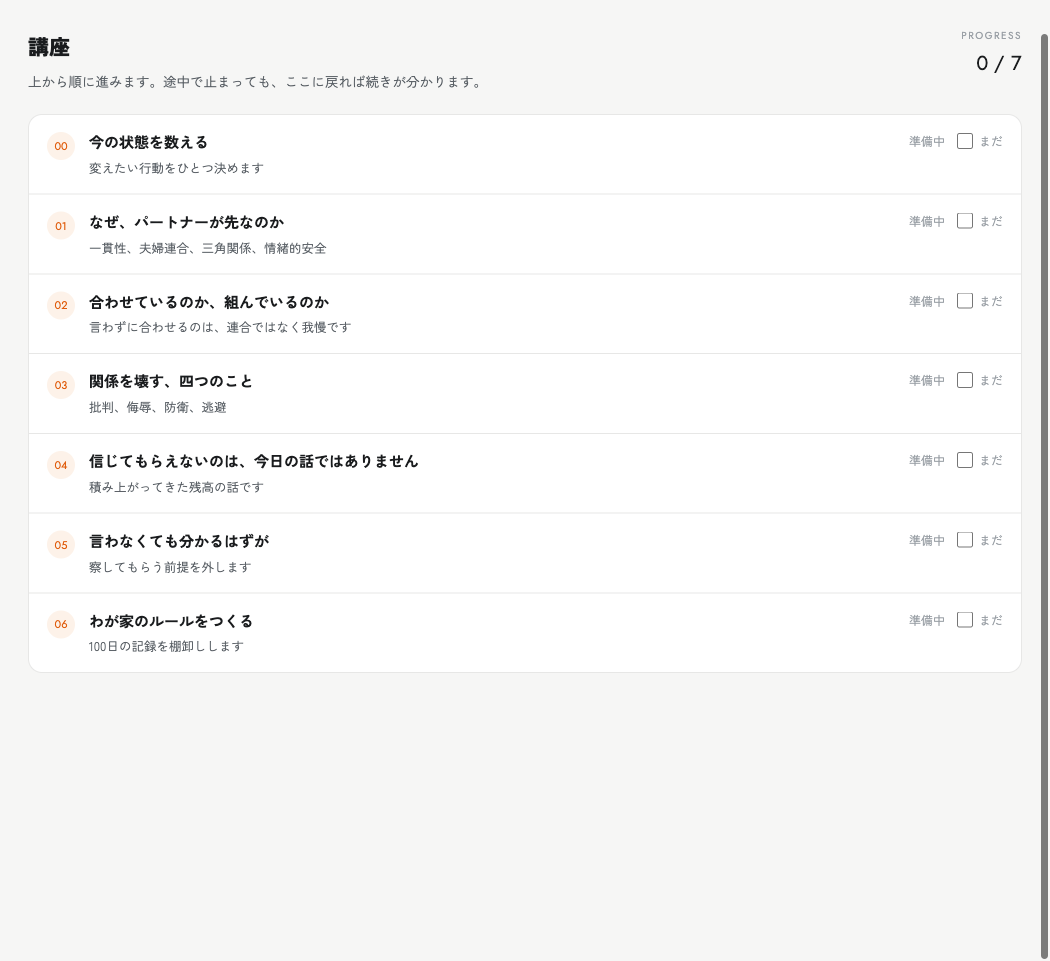Click the 0 / 7 progress counter
The height and width of the screenshot is (961, 1050).
[x=998, y=63]
